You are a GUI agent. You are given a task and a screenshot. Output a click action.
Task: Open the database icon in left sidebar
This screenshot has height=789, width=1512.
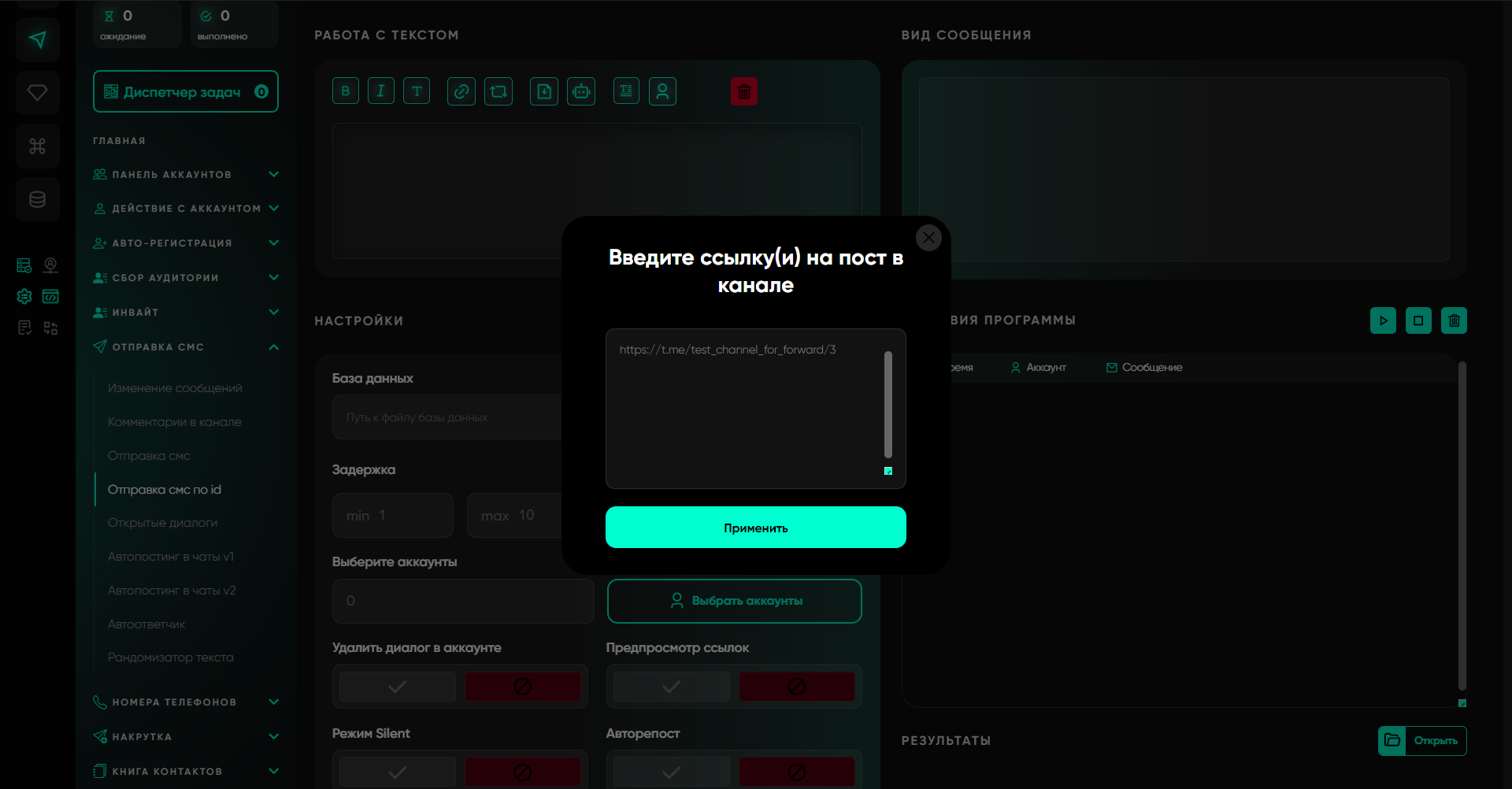[x=37, y=199]
